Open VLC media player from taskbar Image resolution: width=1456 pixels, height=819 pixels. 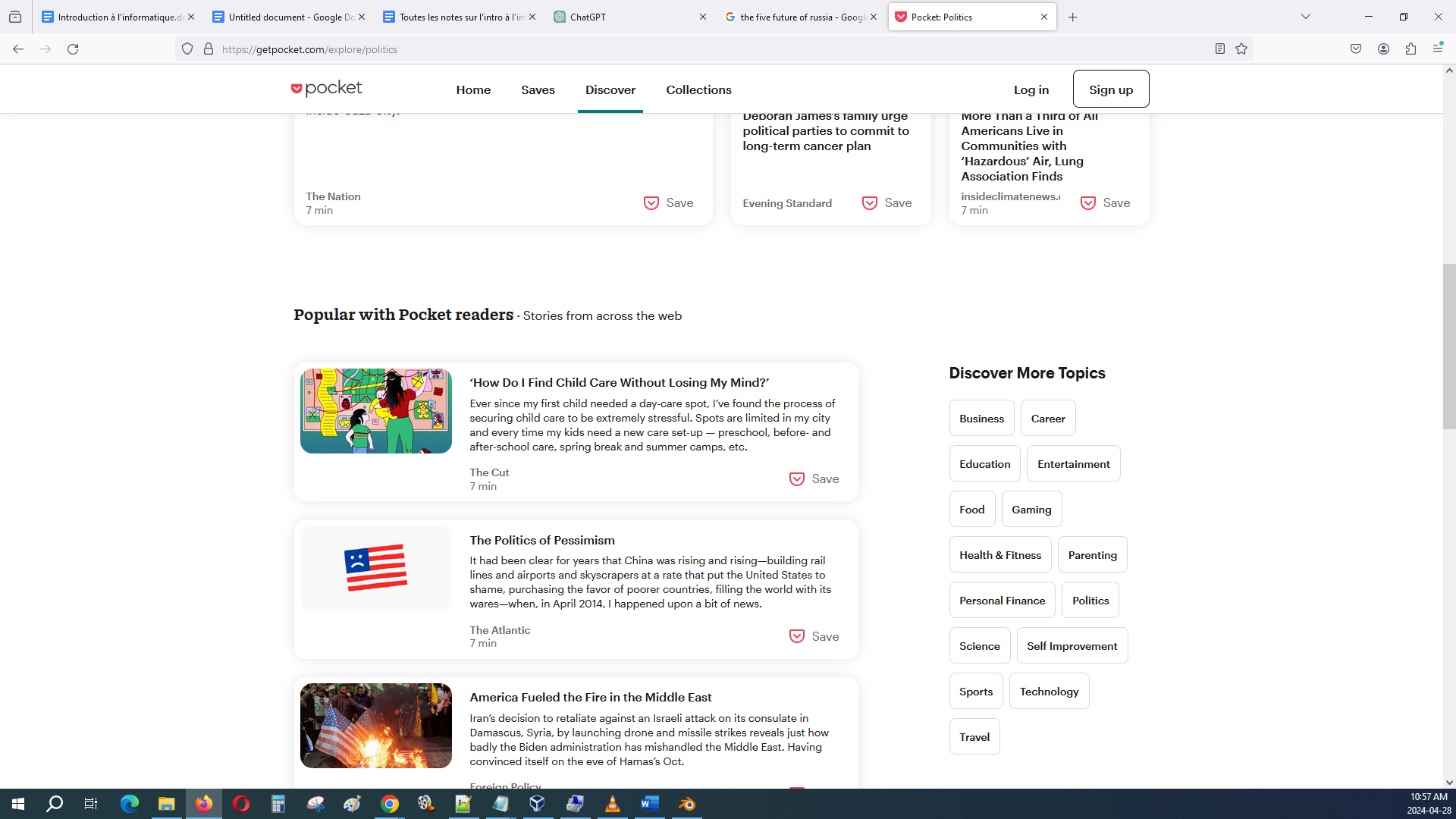612,804
